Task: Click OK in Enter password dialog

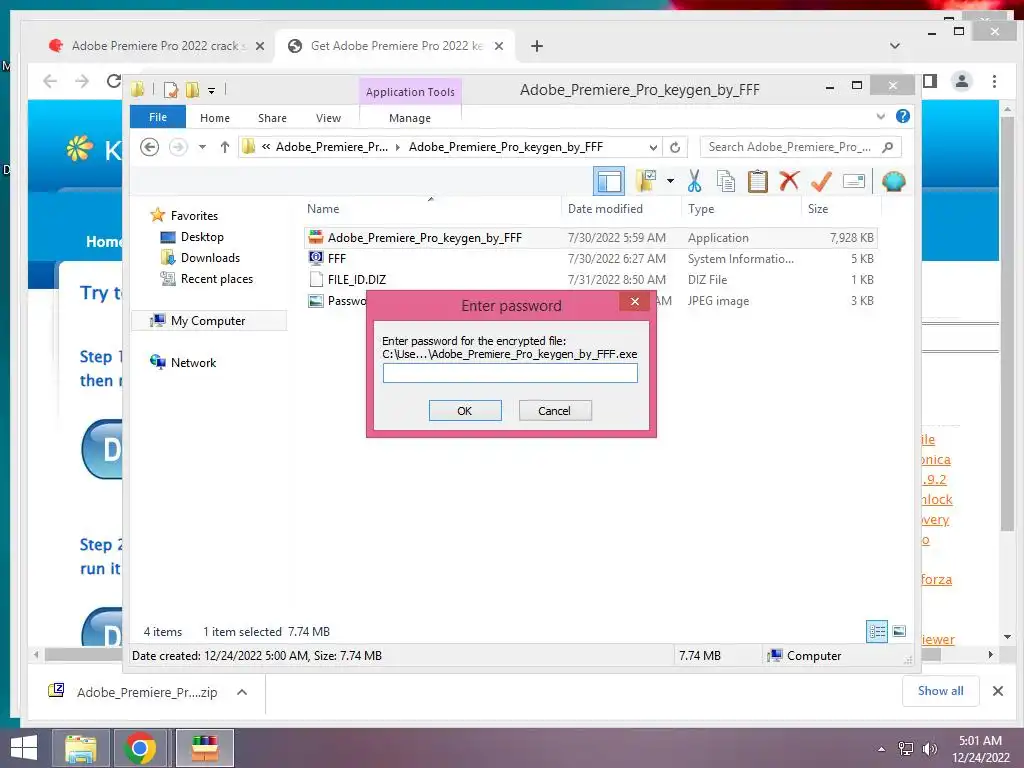Action: (465, 411)
